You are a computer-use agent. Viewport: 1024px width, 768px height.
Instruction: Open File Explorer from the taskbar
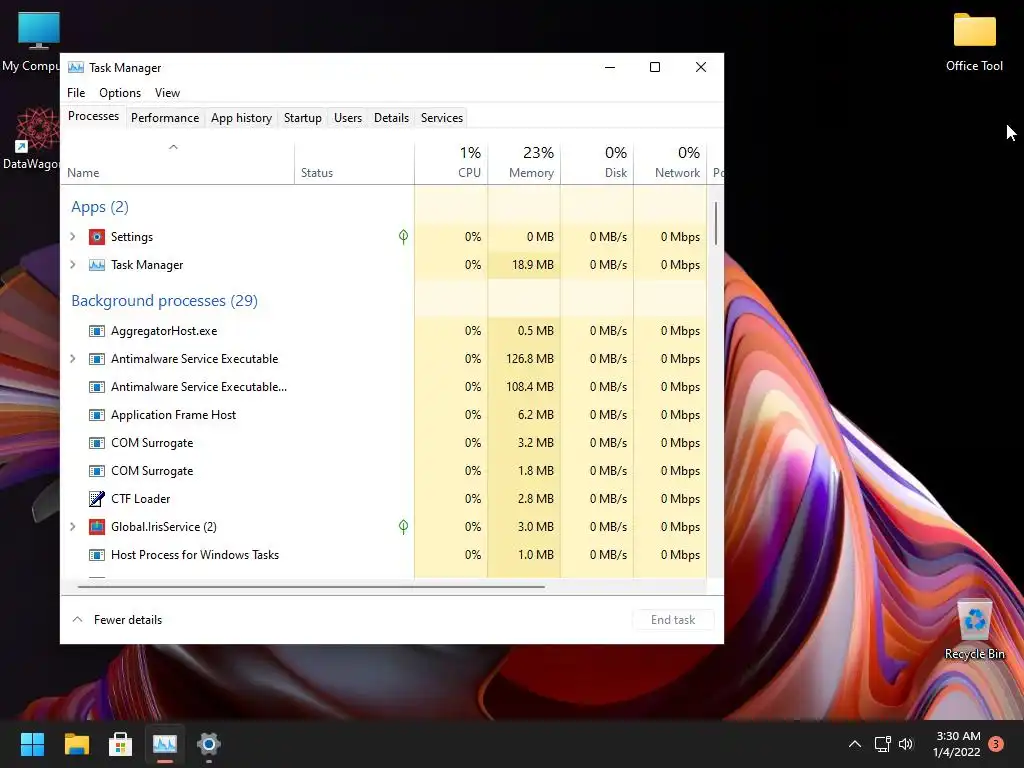76,744
